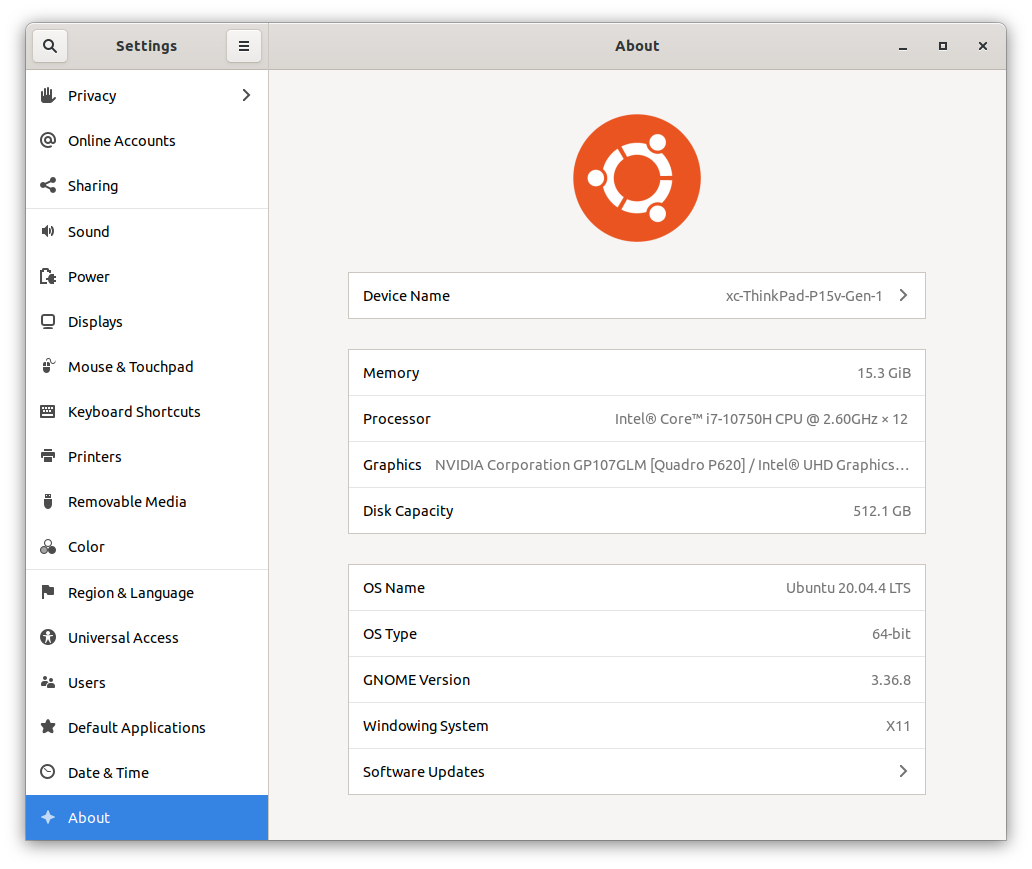Select Default Applications panel
The width and height of the screenshot is (1032, 869).
coord(147,727)
